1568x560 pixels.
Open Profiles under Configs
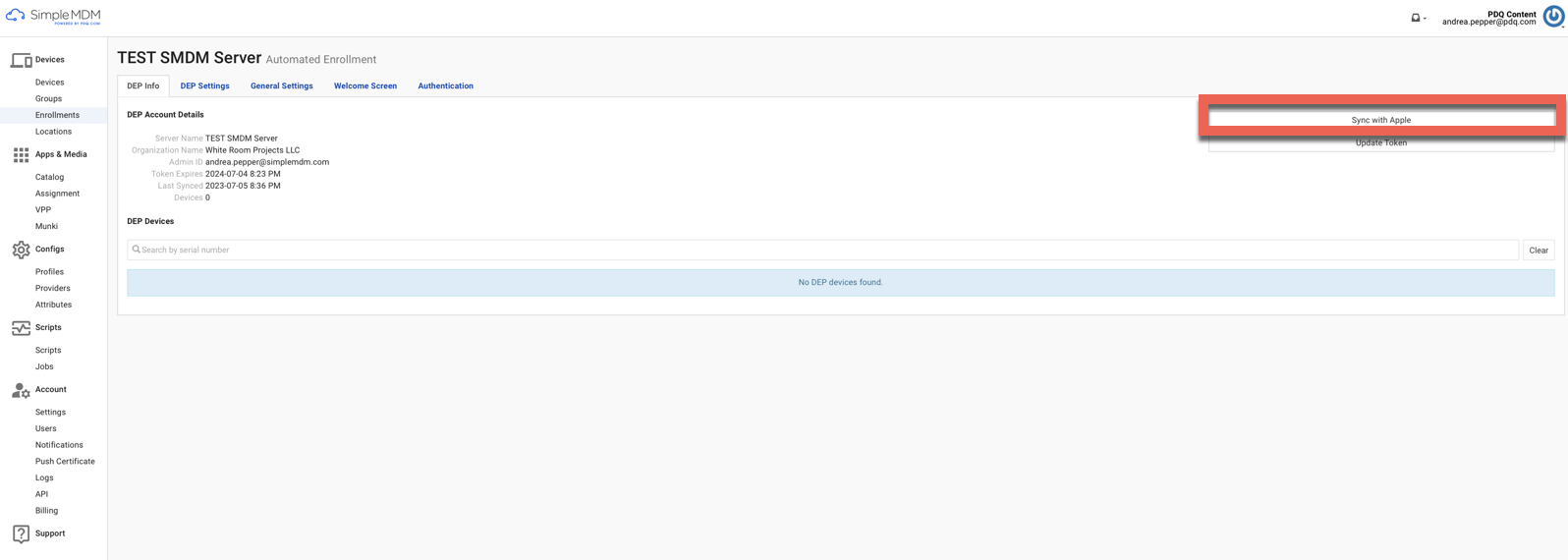click(49, 272)
